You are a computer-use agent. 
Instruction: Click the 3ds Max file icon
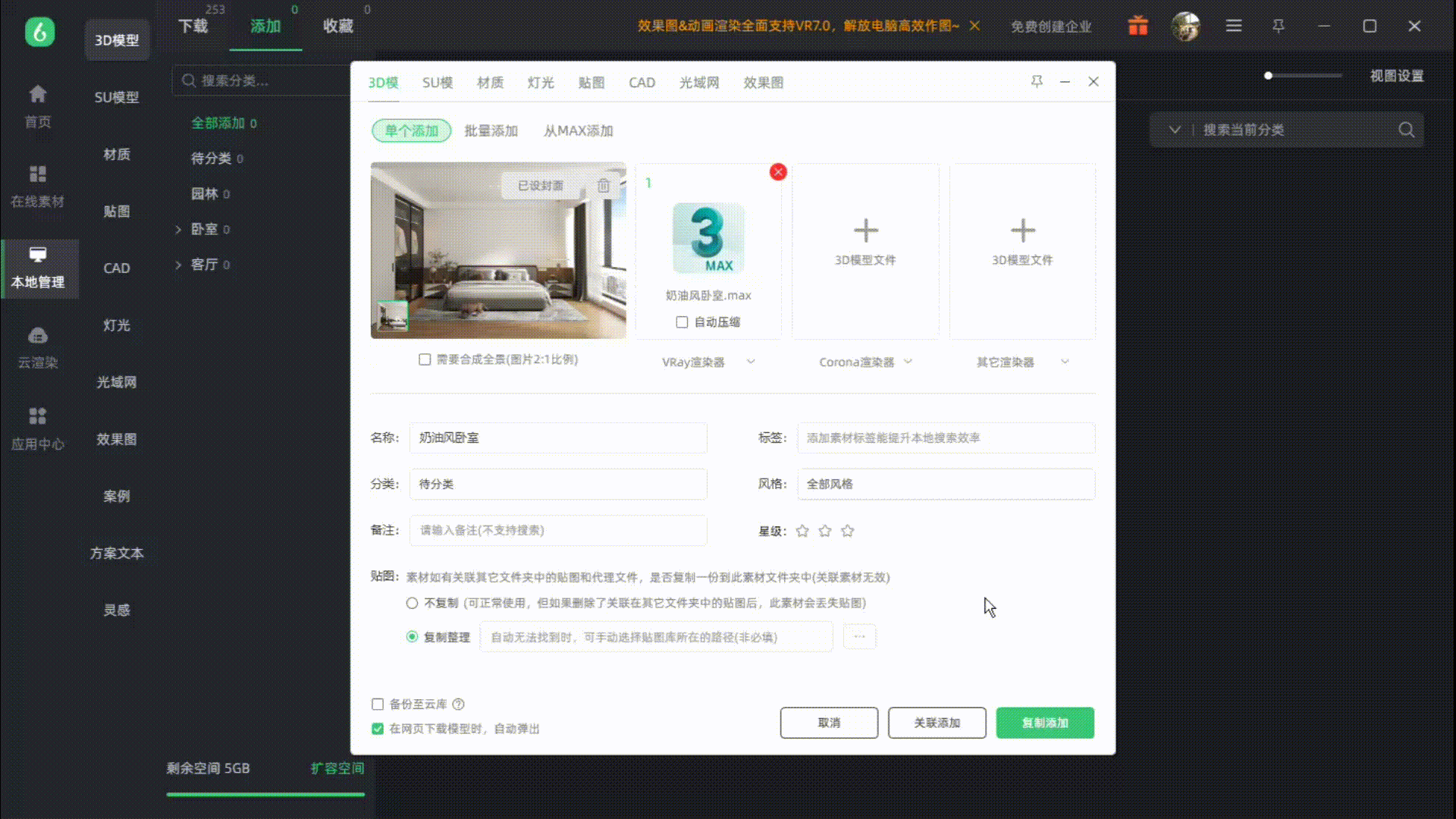(708, 238)
